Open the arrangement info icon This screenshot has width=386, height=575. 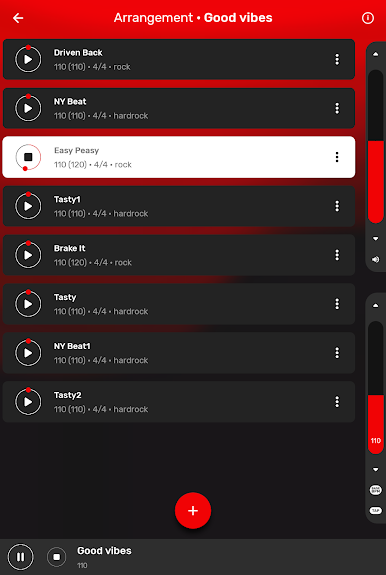(x=368, y=18)
